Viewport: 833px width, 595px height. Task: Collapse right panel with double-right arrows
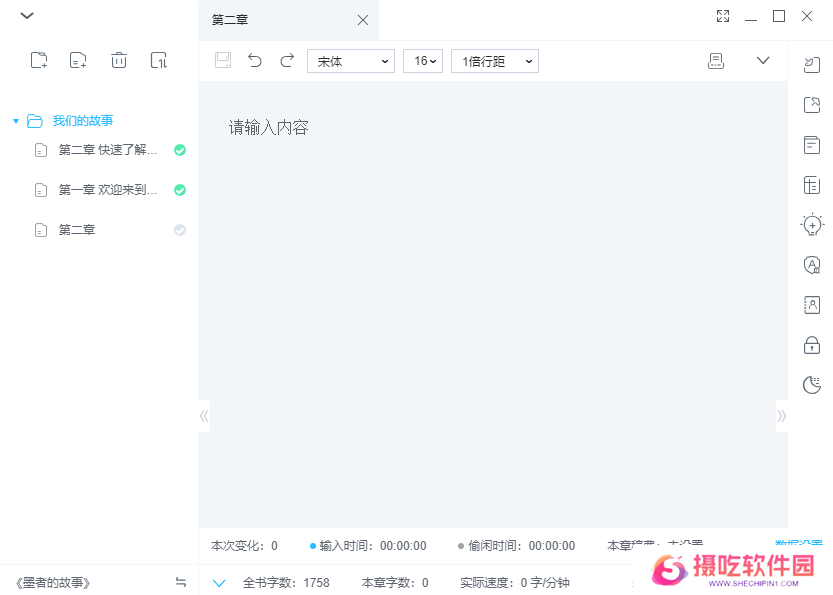(x=781, y=416)
